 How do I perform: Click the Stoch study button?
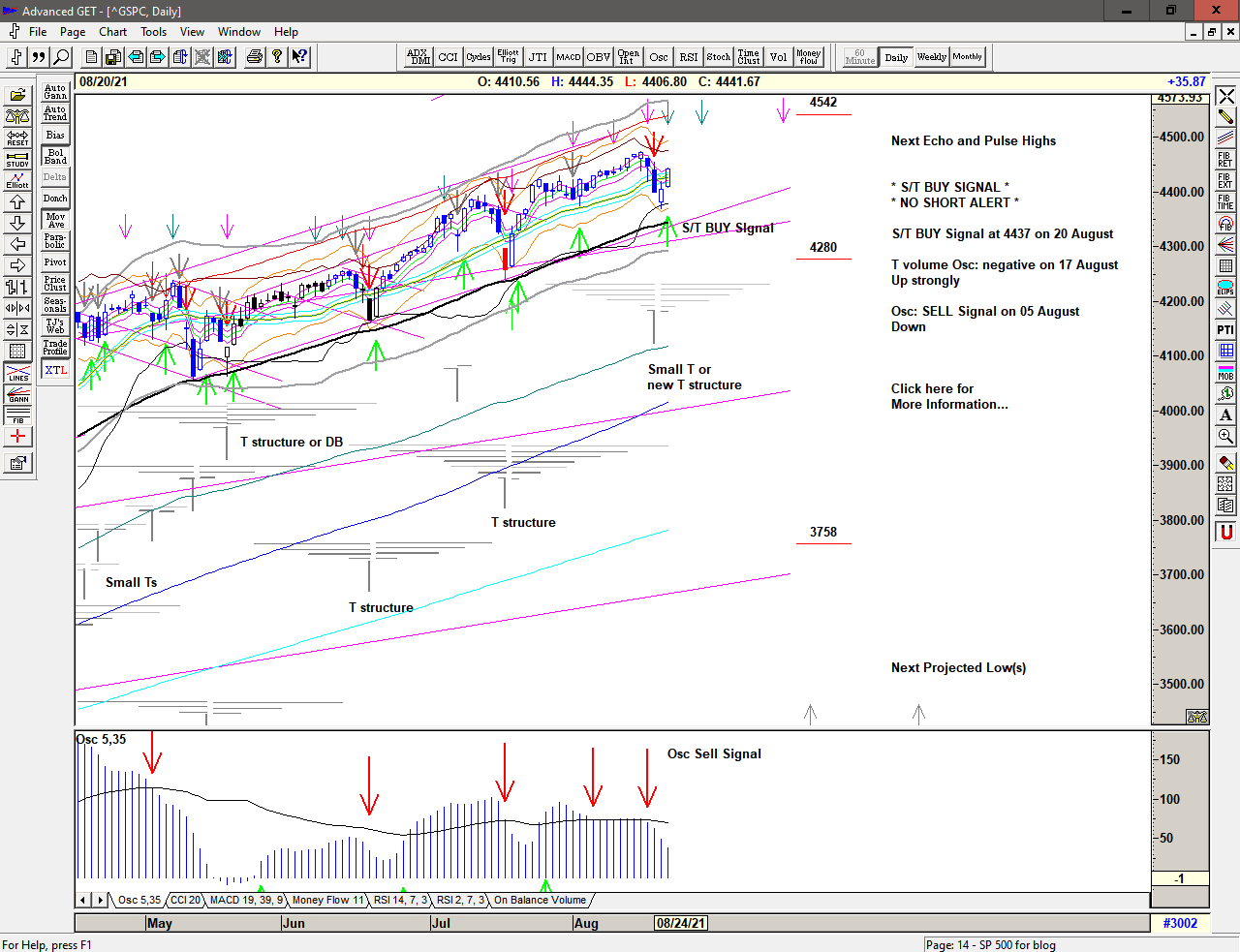point(718,57)
